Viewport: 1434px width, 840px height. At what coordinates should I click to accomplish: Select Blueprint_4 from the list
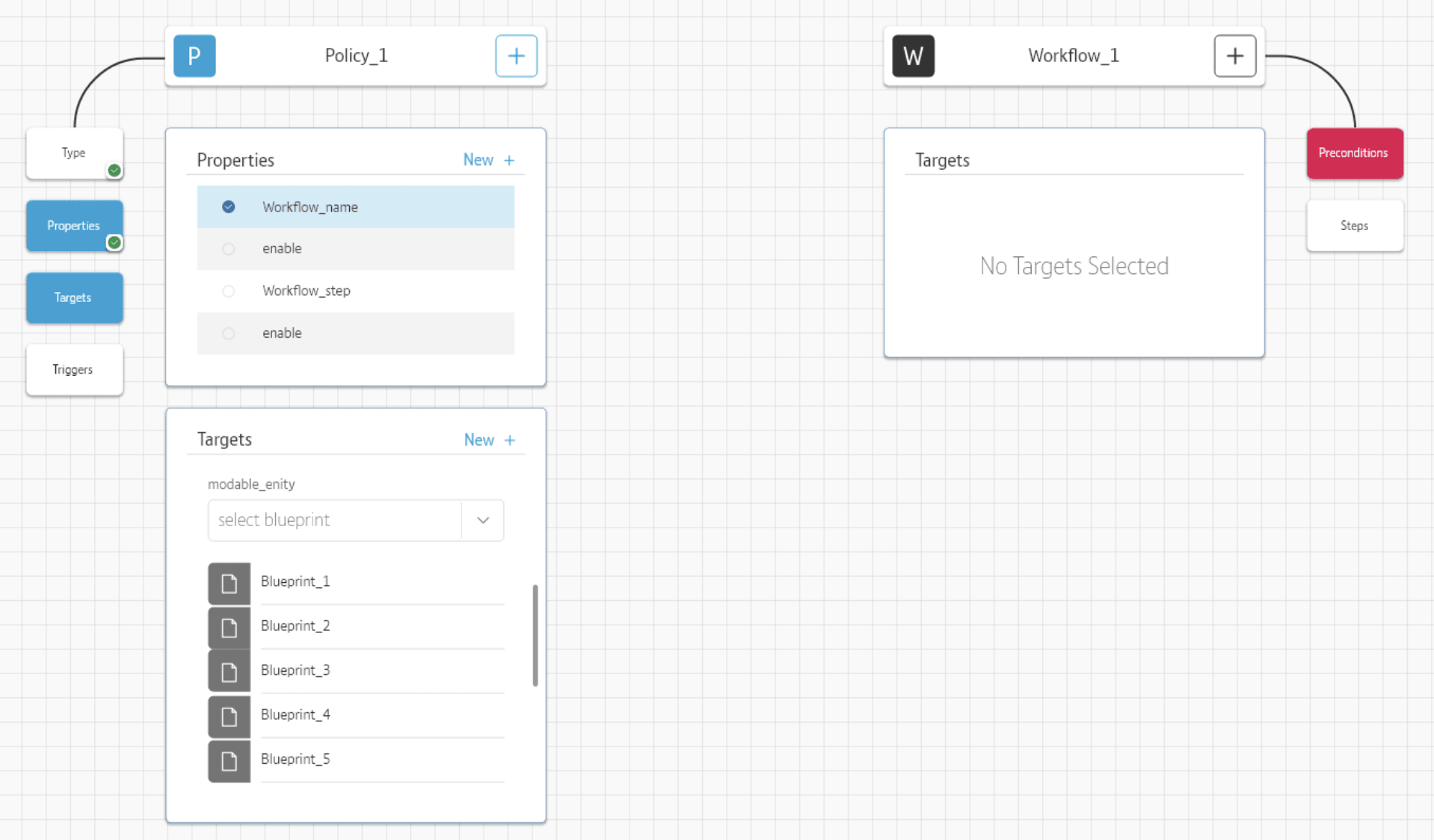pyautogui.click(x=295, y=714)
